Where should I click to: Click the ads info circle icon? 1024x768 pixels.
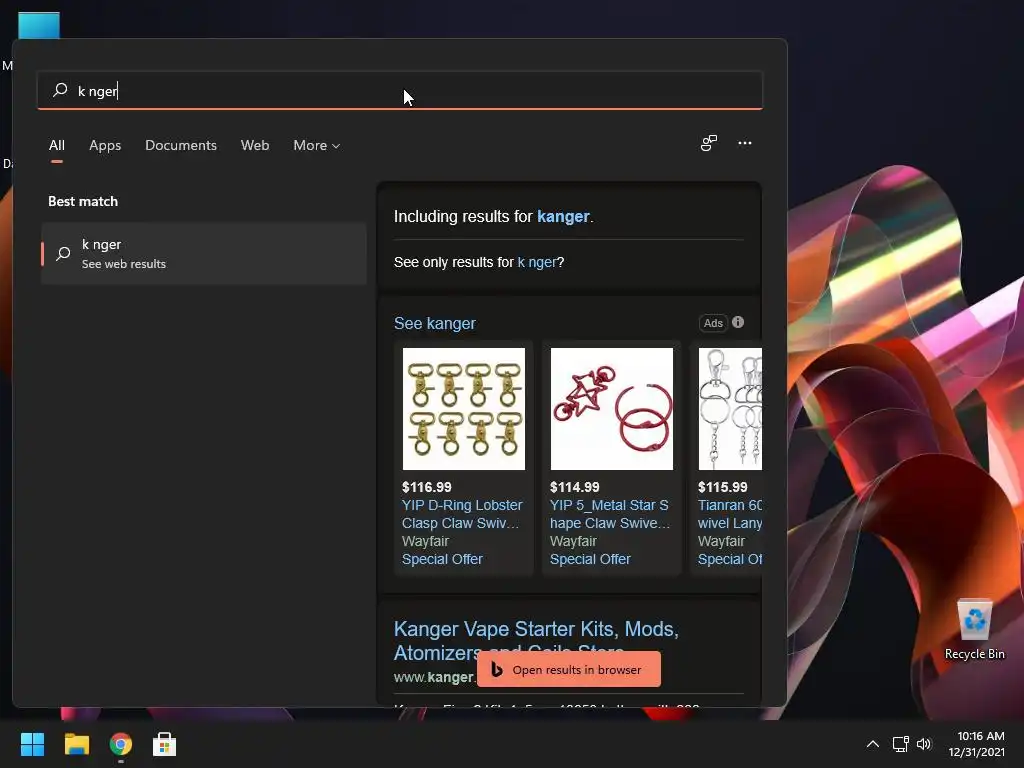(738, 322)
